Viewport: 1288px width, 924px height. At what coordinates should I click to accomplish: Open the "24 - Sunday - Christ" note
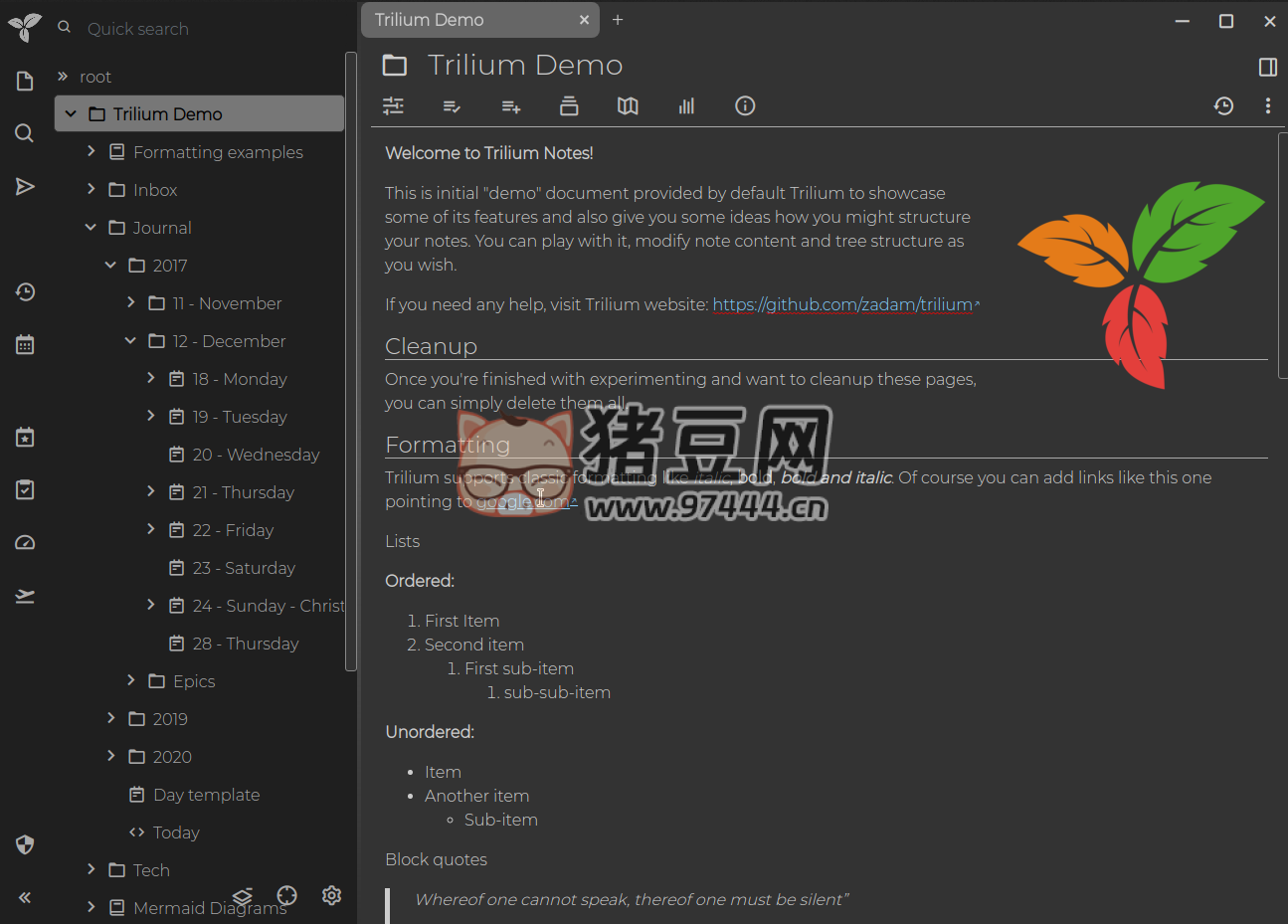tap(269, 606)
